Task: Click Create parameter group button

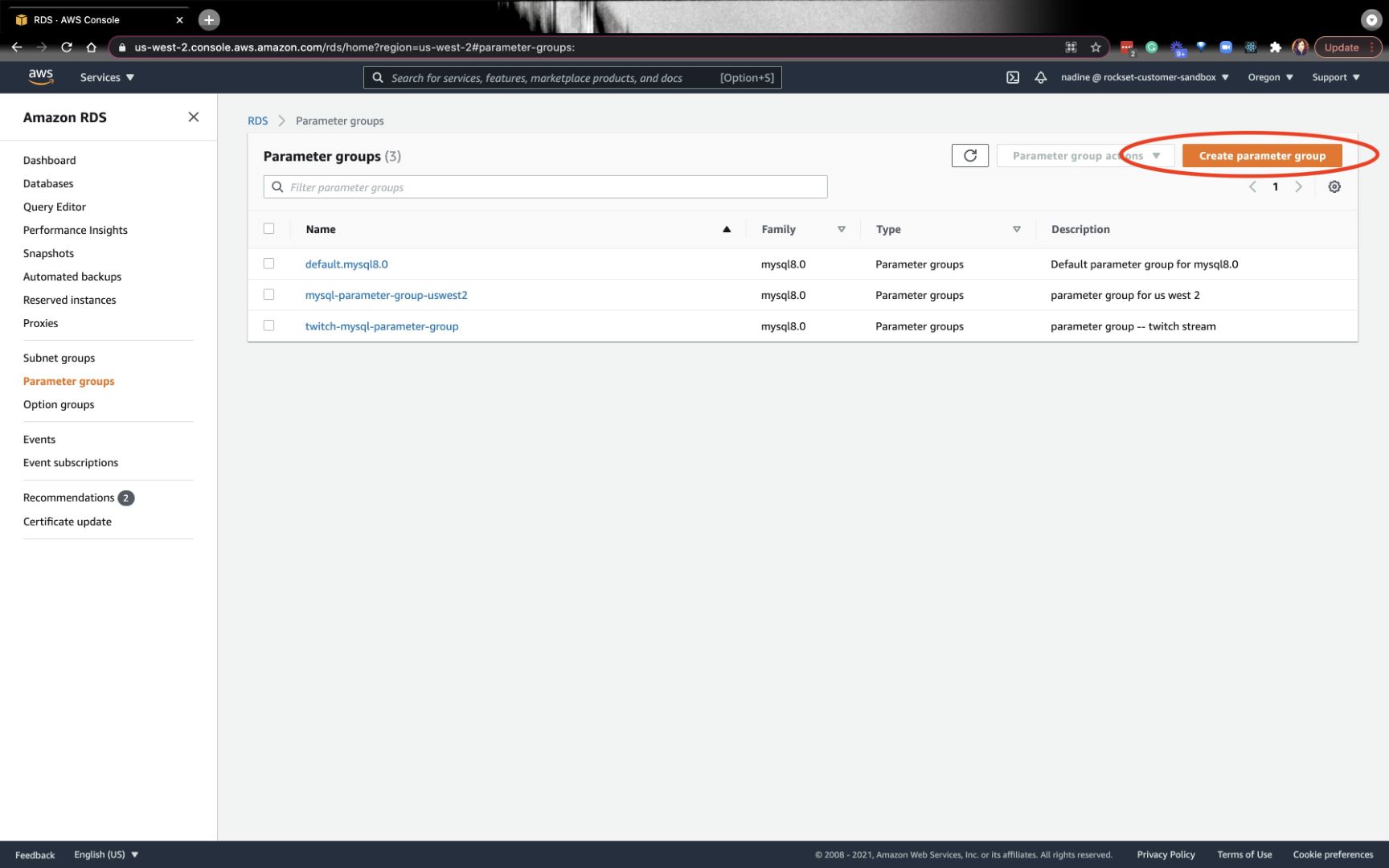Action: point(1262,155)
